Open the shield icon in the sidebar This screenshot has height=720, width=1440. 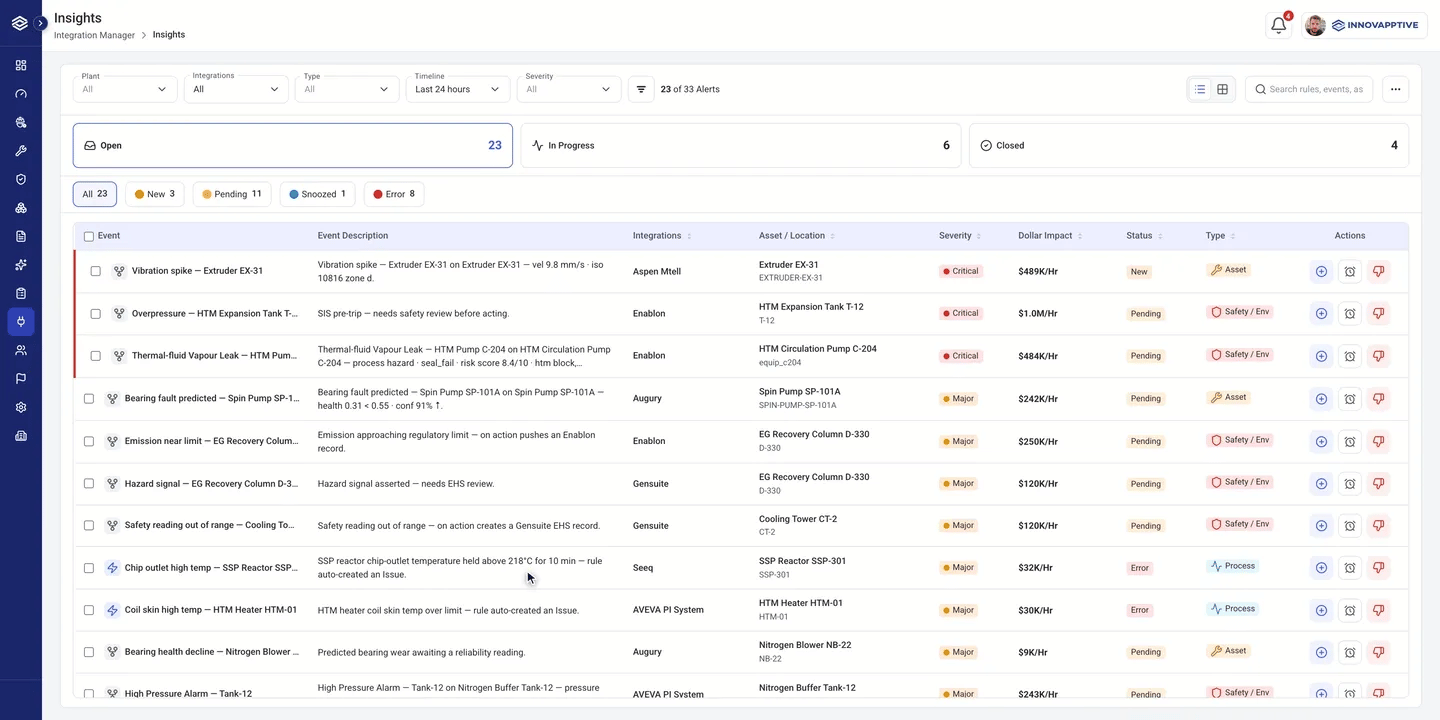[21, 179]
